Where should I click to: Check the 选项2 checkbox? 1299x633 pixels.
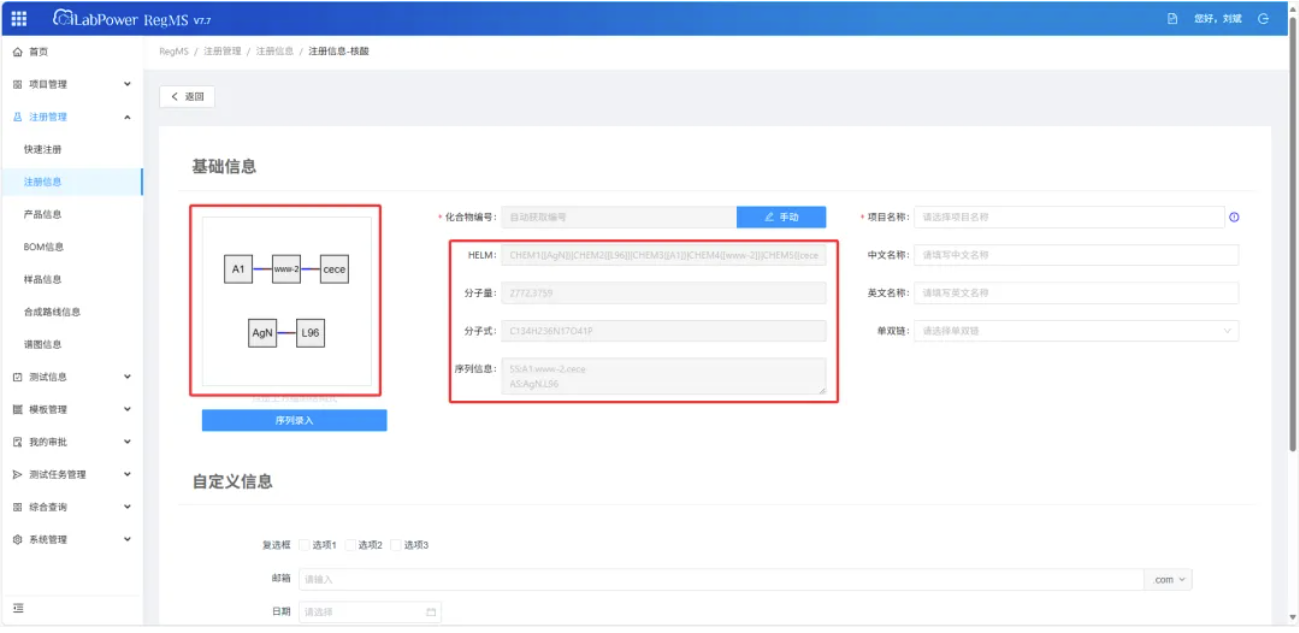click(x=350, y=545)
